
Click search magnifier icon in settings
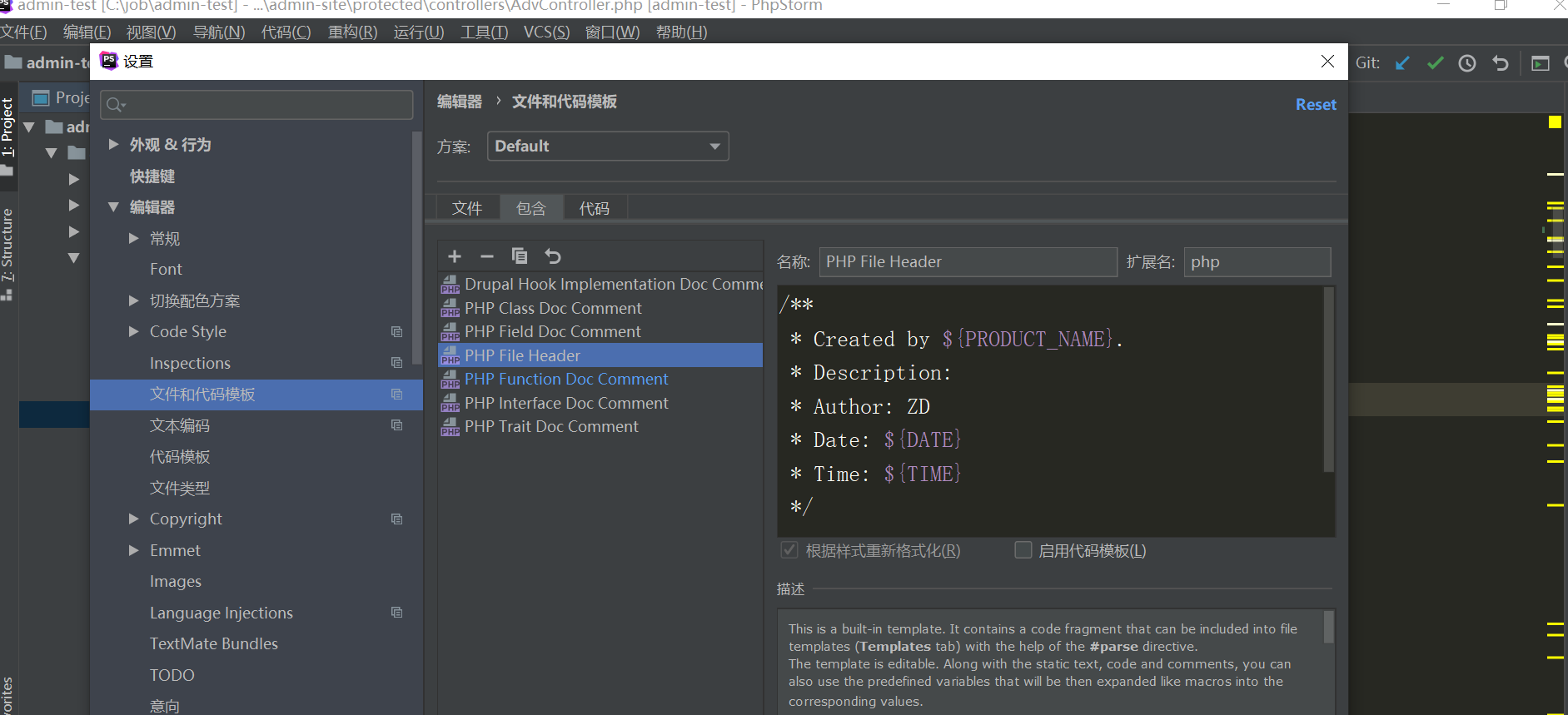point(115,105)
